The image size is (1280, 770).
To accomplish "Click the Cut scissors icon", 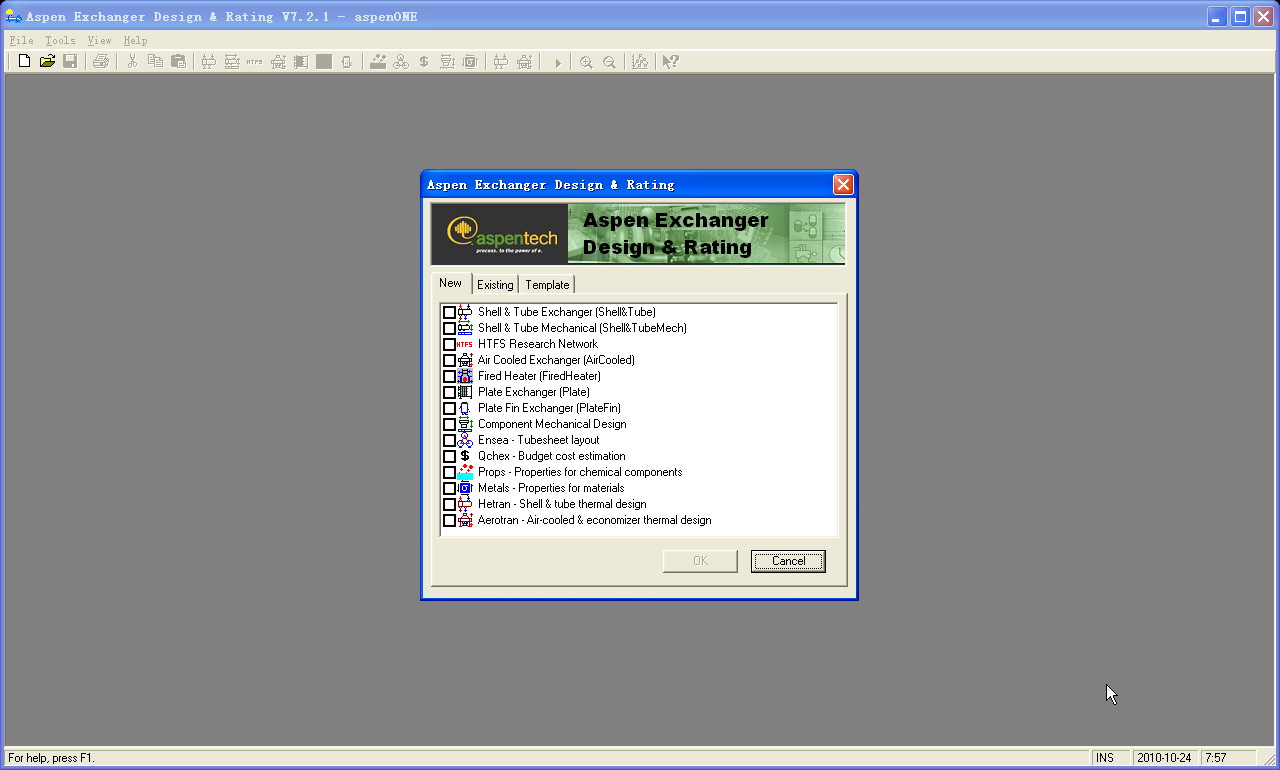I will coord(132,62).
